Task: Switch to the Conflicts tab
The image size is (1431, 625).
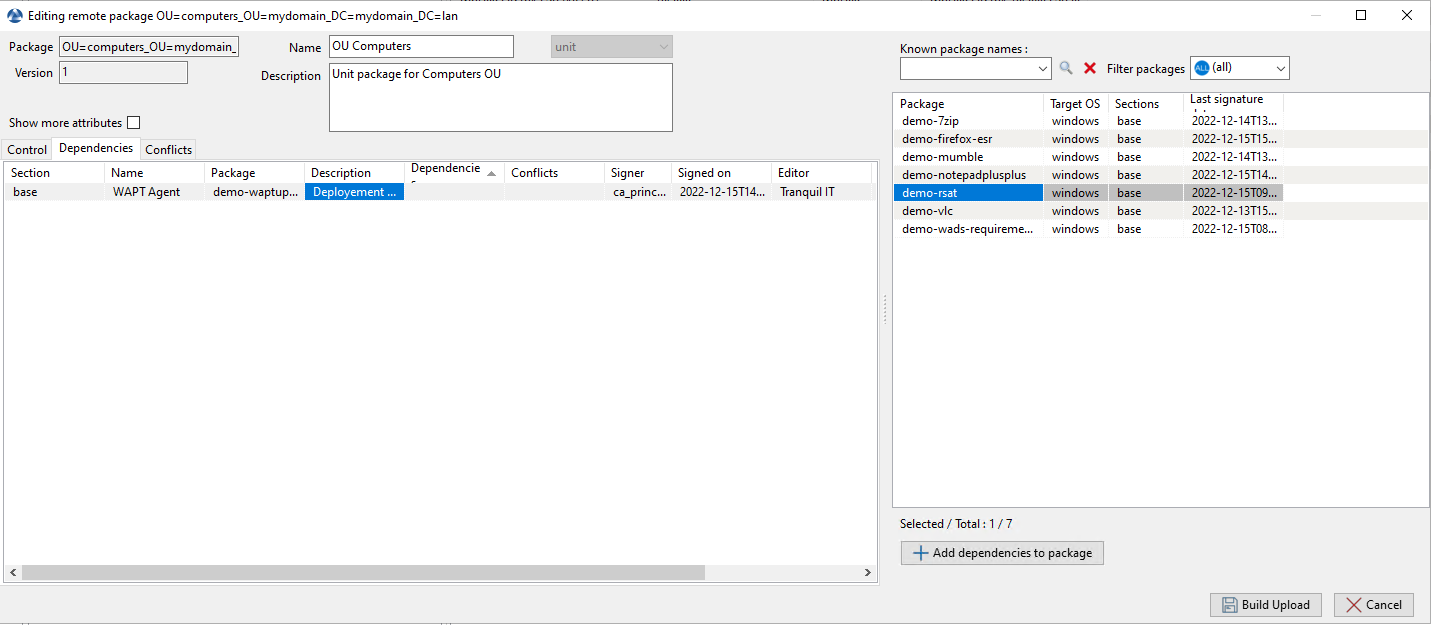Action: coord(168,149)
